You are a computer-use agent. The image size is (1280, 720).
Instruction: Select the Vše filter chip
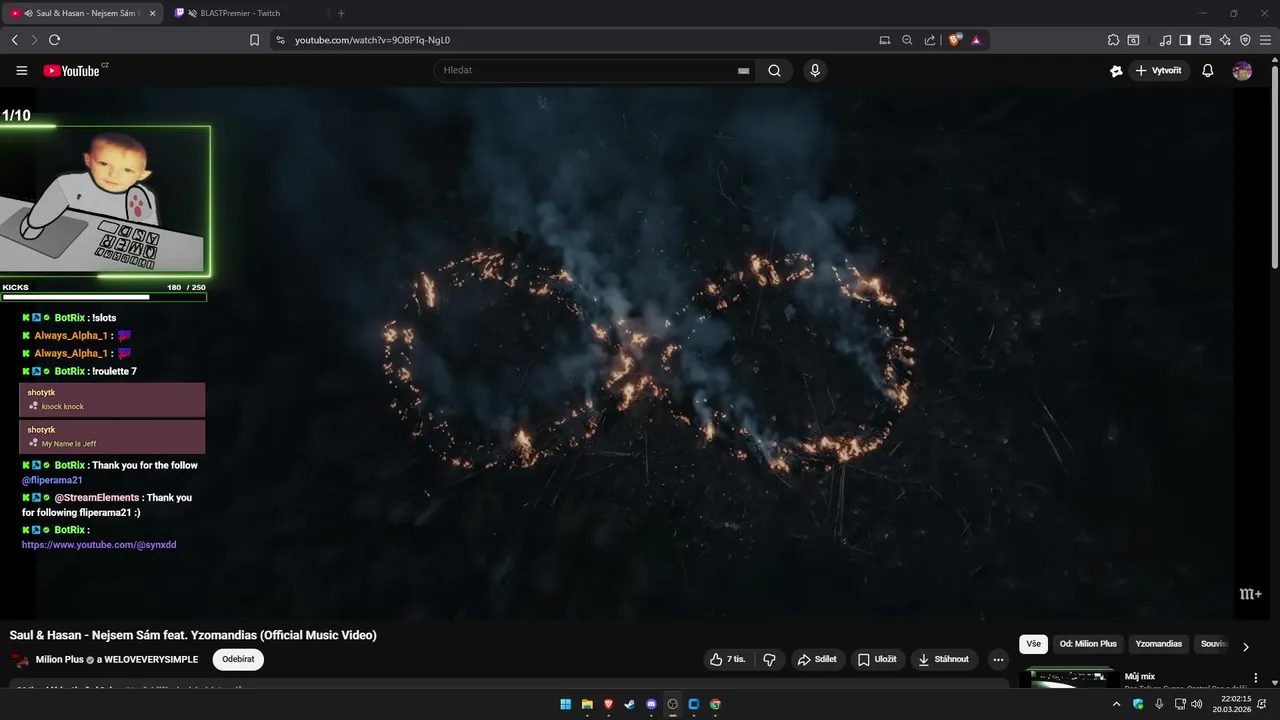point(1034,644)
